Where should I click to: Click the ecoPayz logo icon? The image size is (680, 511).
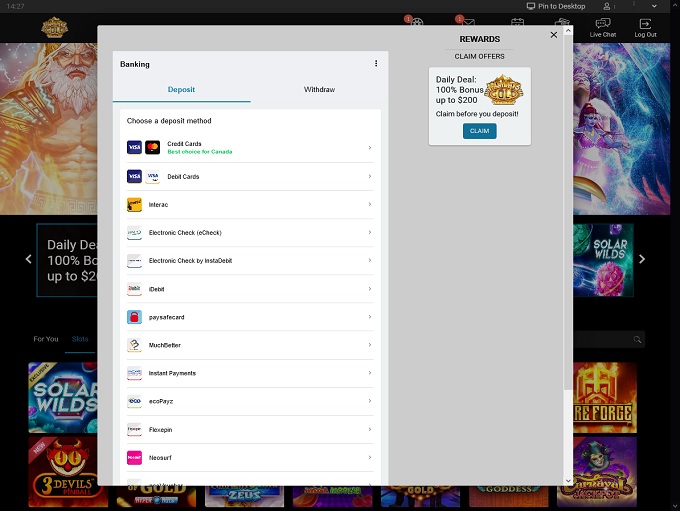134,401
